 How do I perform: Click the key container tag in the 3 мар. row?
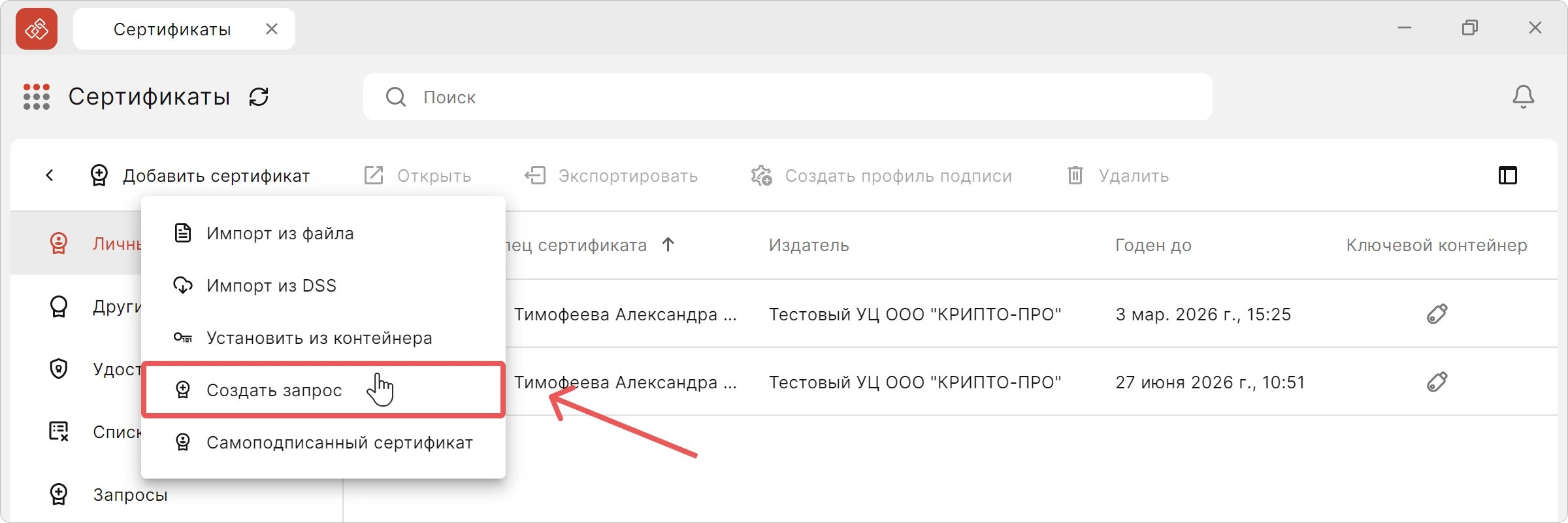point(1437,314)
